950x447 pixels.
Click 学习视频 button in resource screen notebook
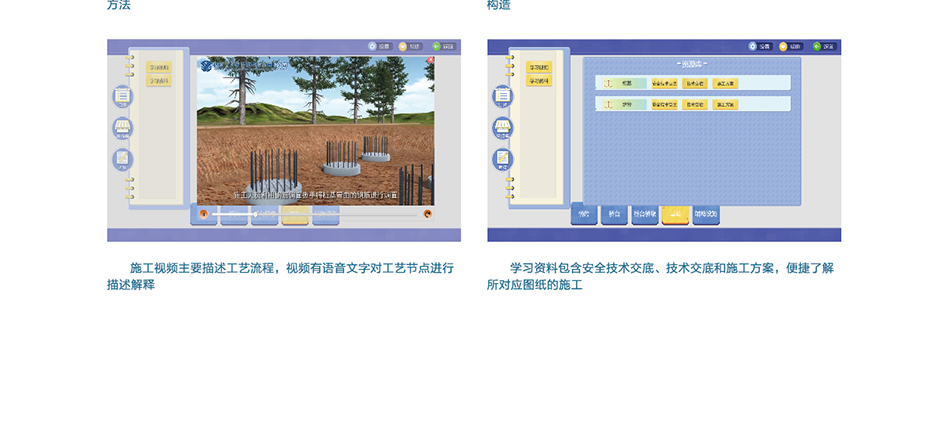[538, 80]
